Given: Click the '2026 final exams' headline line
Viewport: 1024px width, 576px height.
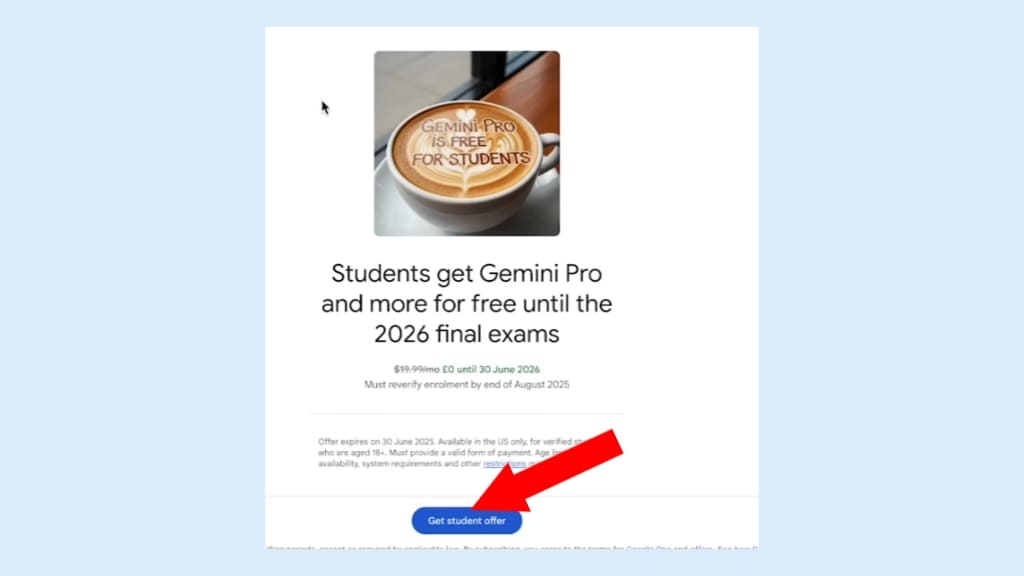Looking at the screenshot, I should point(466,334).
